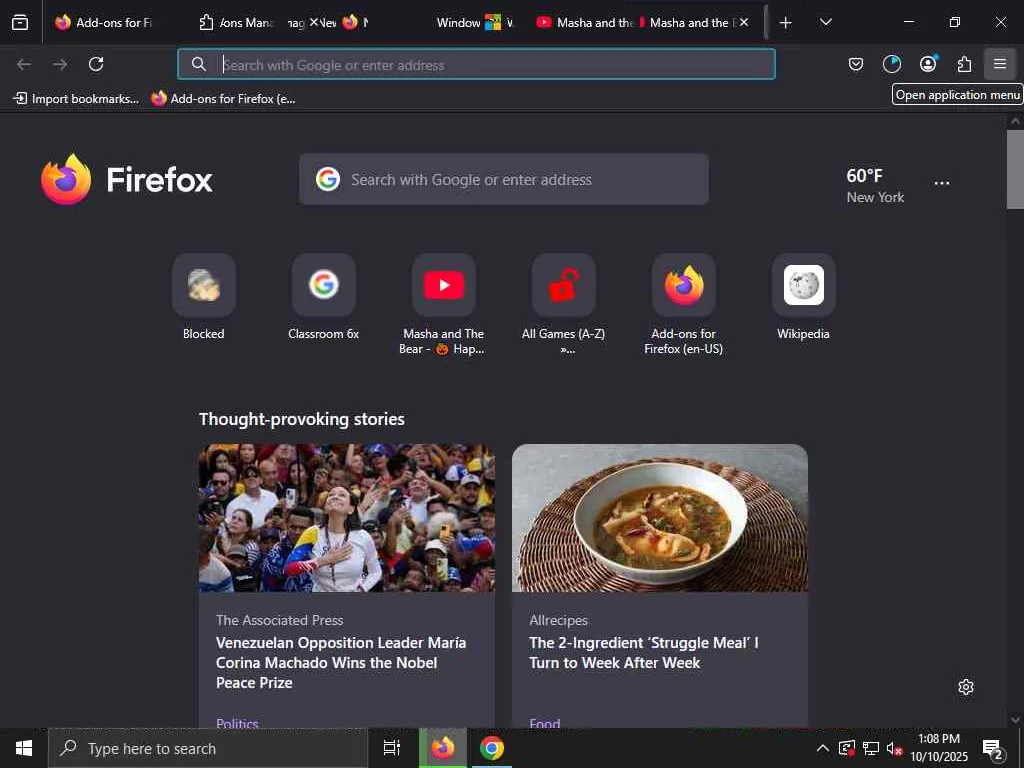Go back one page
The width and height of the screenshot is (1024, 768).
pyautogui.click(x=24, y=64)
